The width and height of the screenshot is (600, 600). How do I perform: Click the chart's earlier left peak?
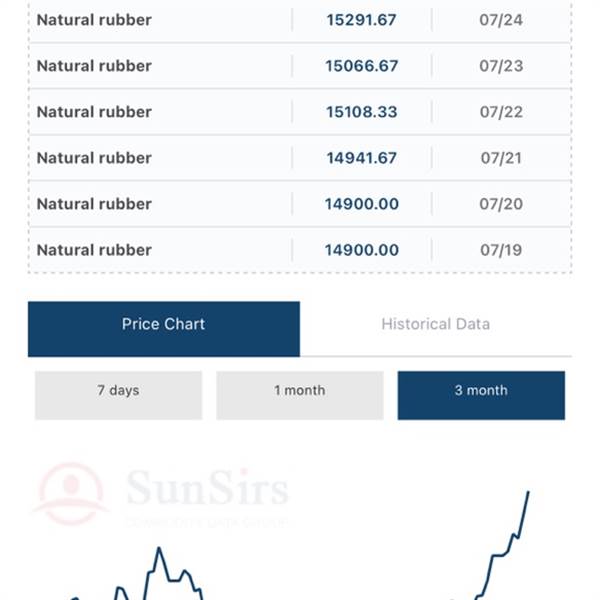(x=159, y=548)
